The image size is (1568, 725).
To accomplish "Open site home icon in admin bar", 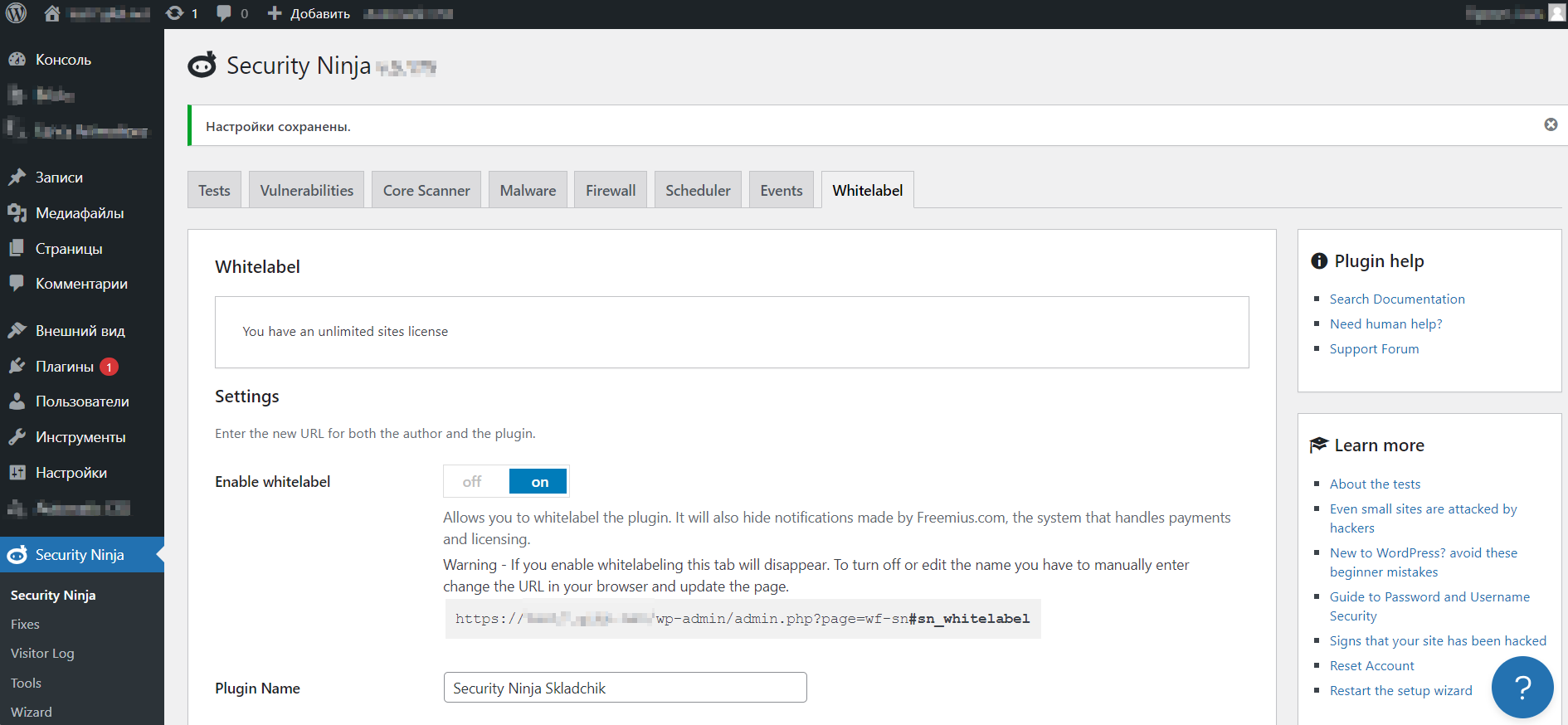I will 51,13.
